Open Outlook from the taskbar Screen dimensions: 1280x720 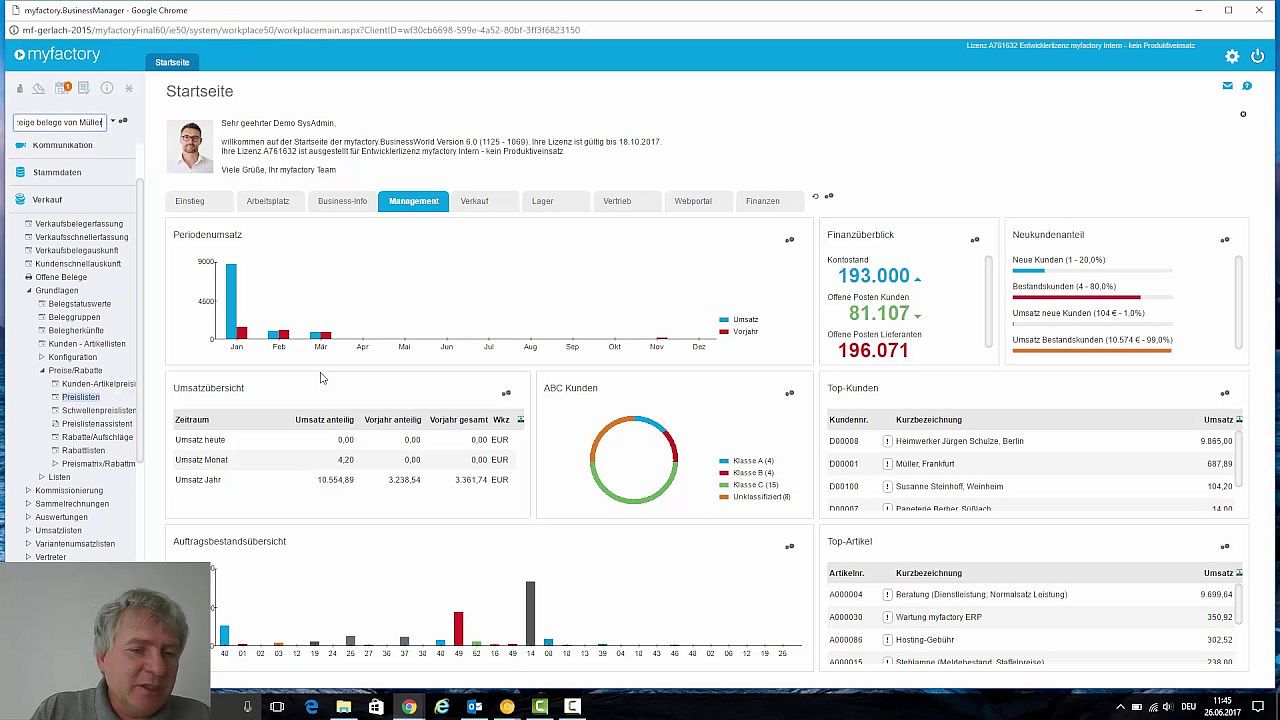(x=474, y=707)
